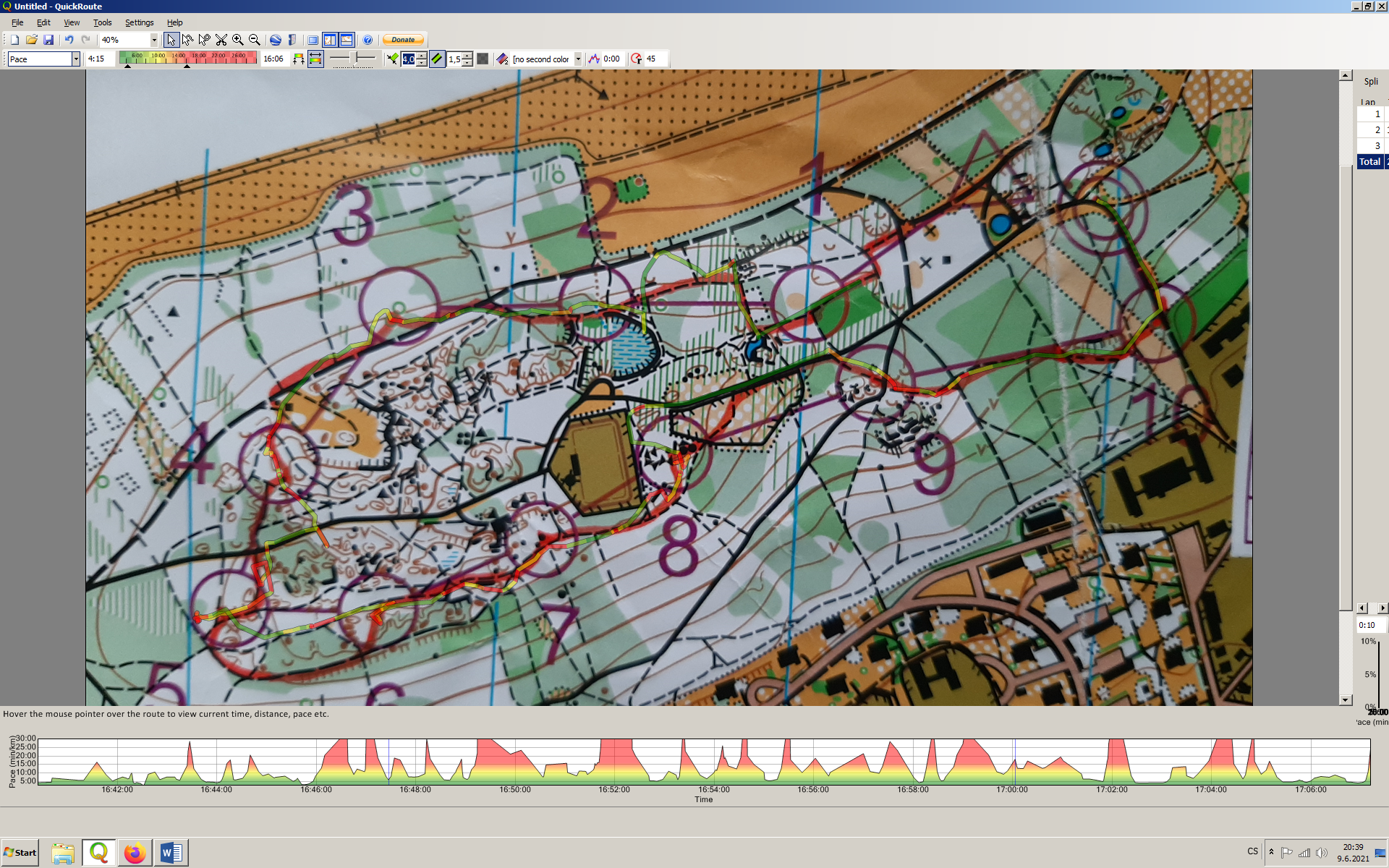Viewport: 1389px width, 868px height.
Task: Select the scissors cut route tool
Action: (221, 40)
